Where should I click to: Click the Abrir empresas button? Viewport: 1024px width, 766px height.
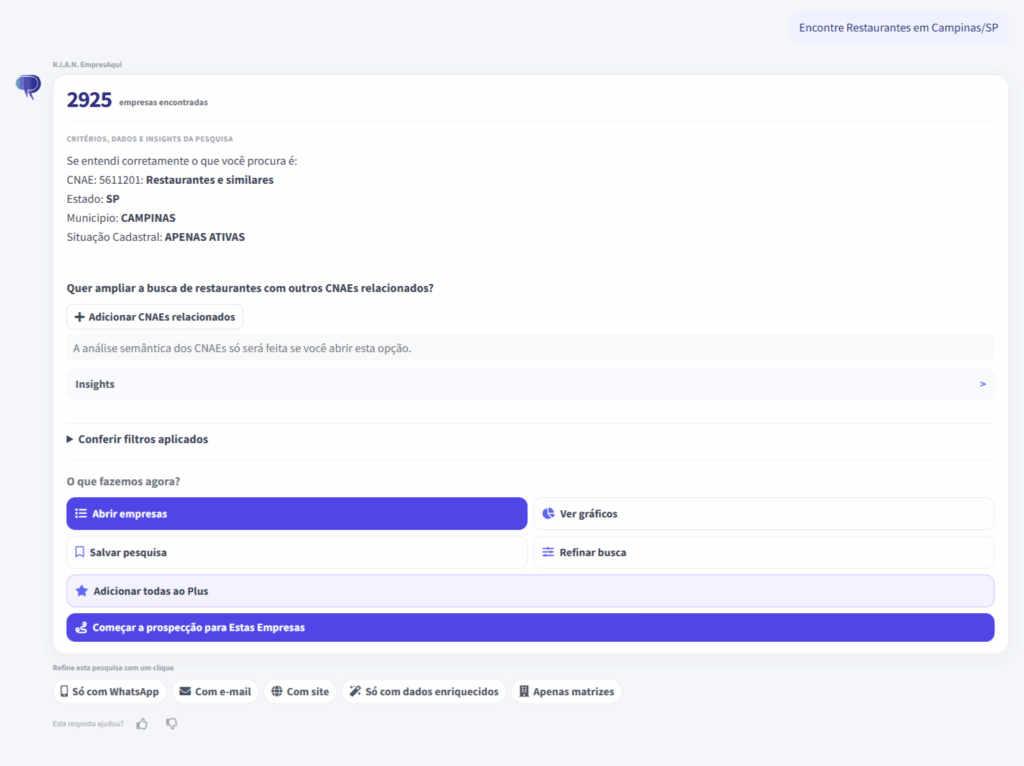(296, 513)
